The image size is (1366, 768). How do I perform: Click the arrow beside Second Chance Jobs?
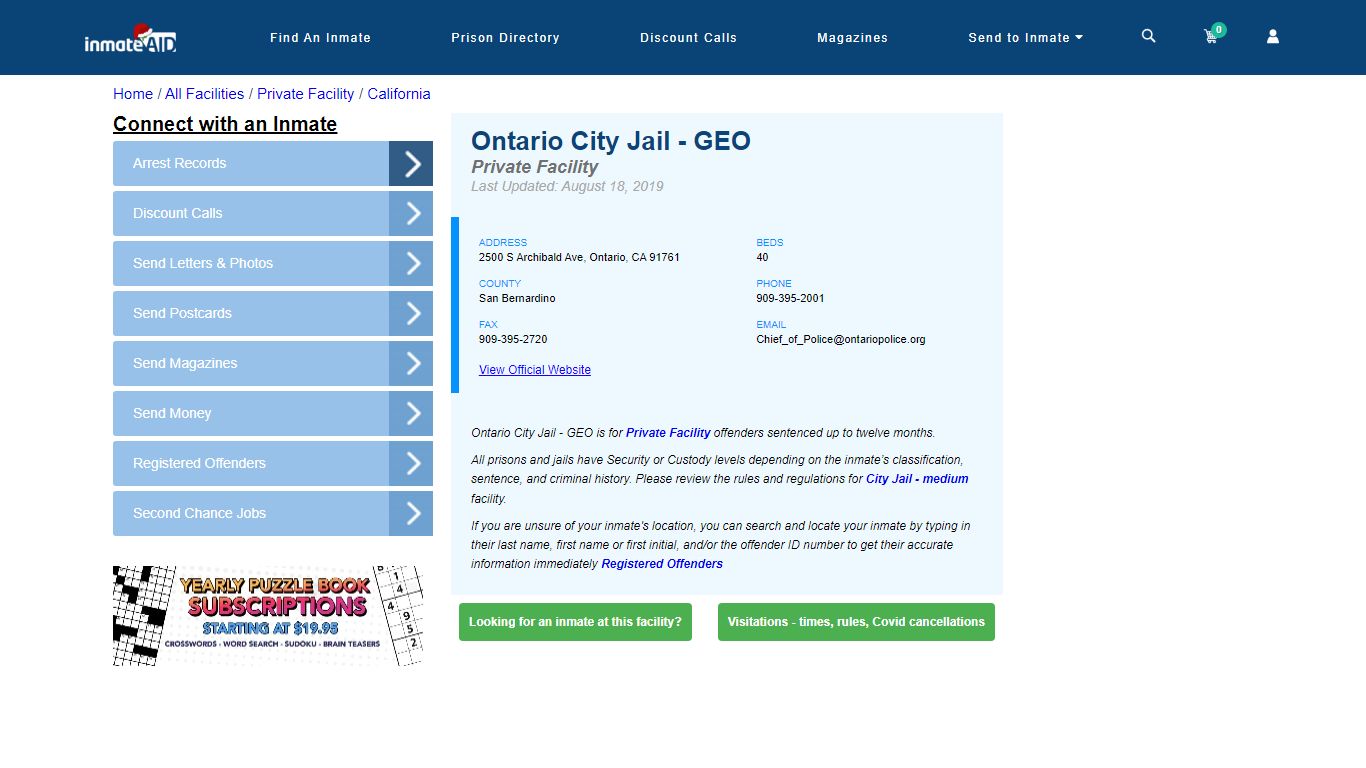tap(411, 513)
